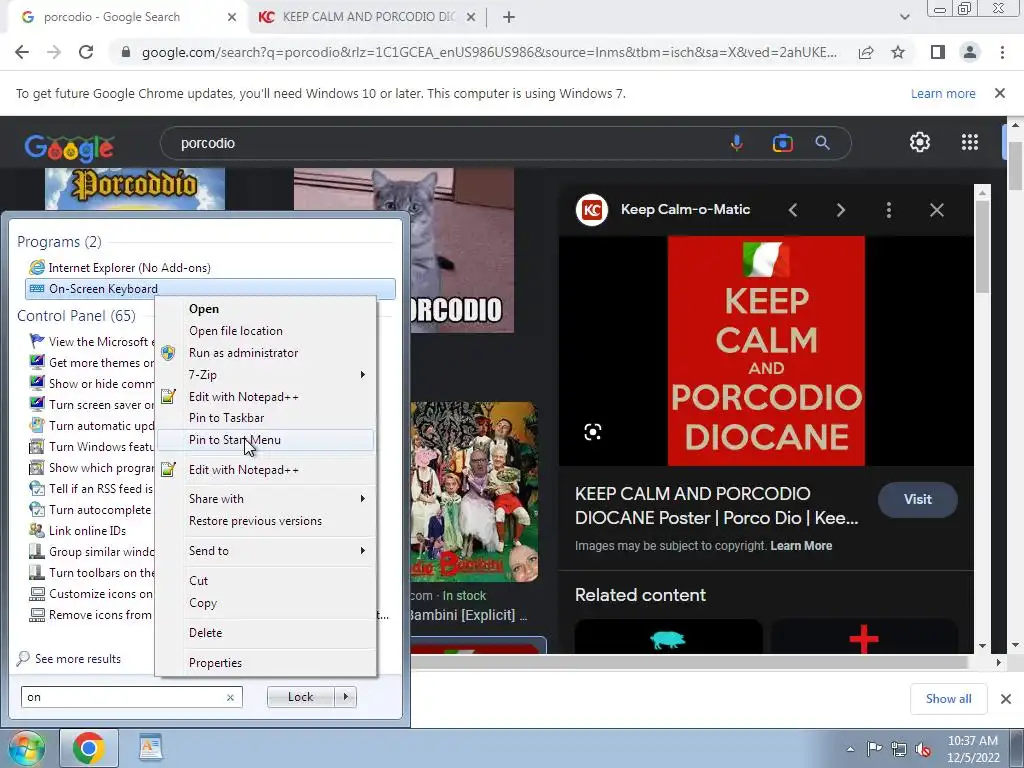The image size is (1024, 768).
Task: Open Chrome three-dot menu
Action: (x=1002, y=52)
